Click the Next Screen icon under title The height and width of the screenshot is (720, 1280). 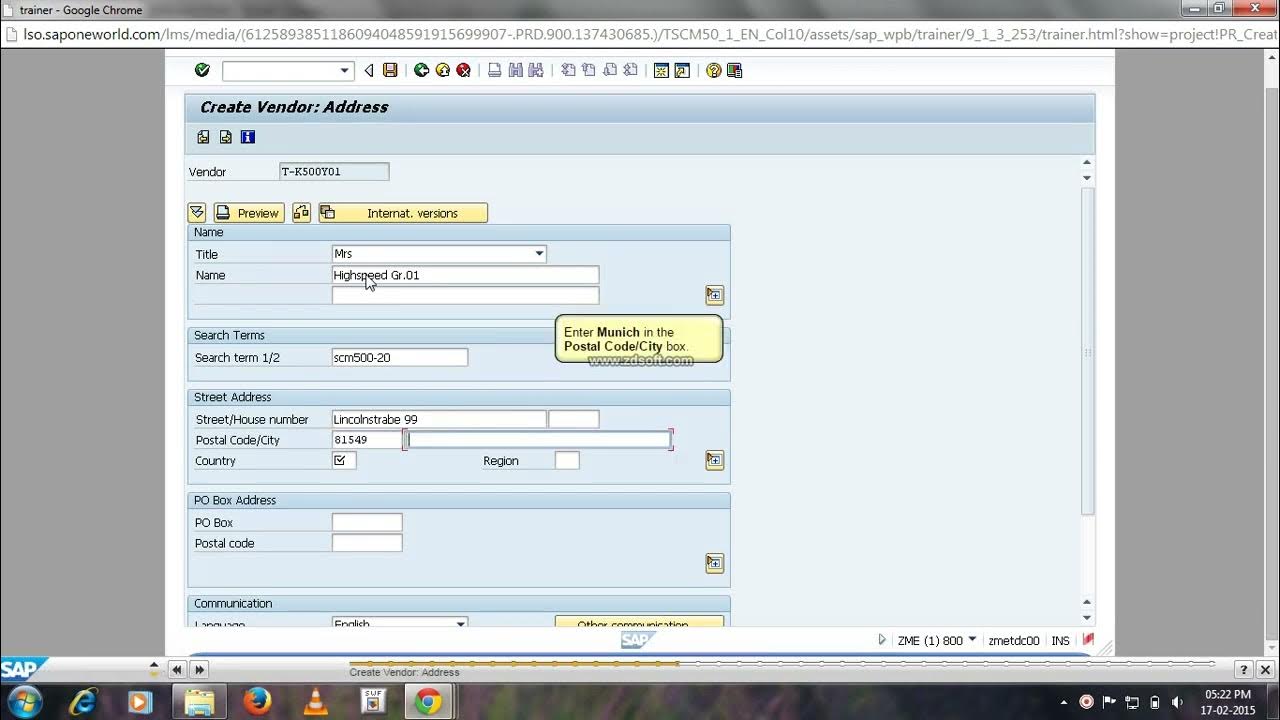225,137
